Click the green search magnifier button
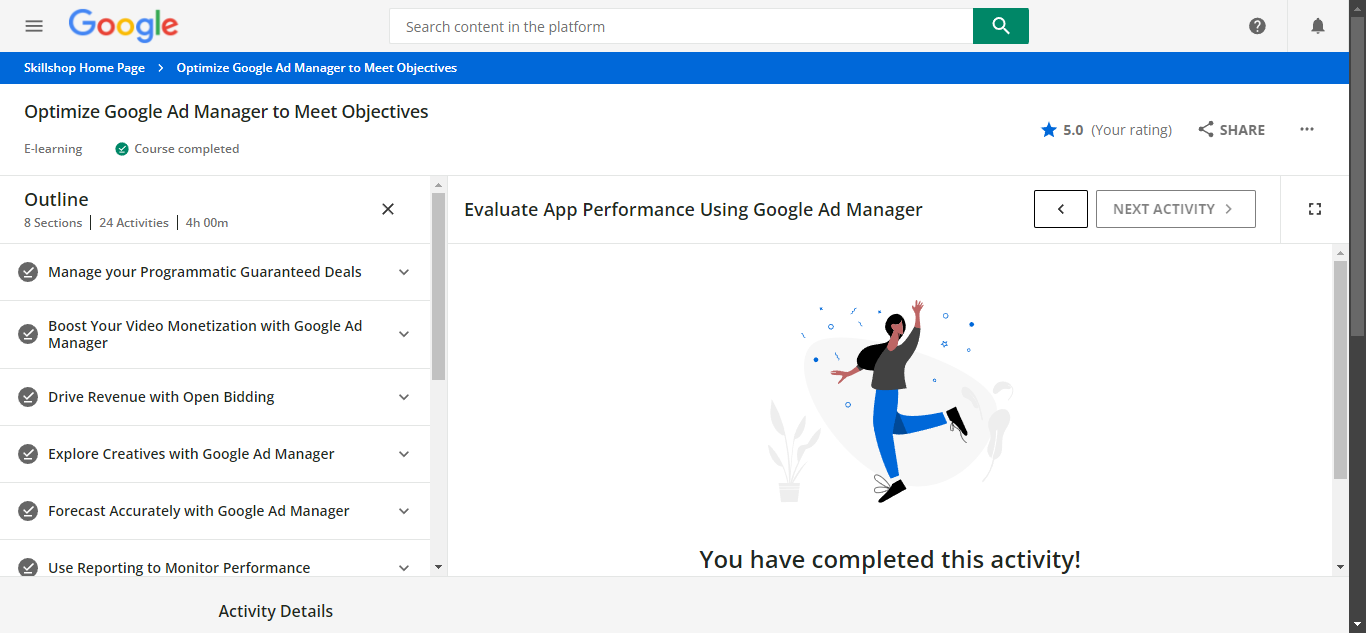This screenshot has height=633, width=1366. (x=1000, y=26)
